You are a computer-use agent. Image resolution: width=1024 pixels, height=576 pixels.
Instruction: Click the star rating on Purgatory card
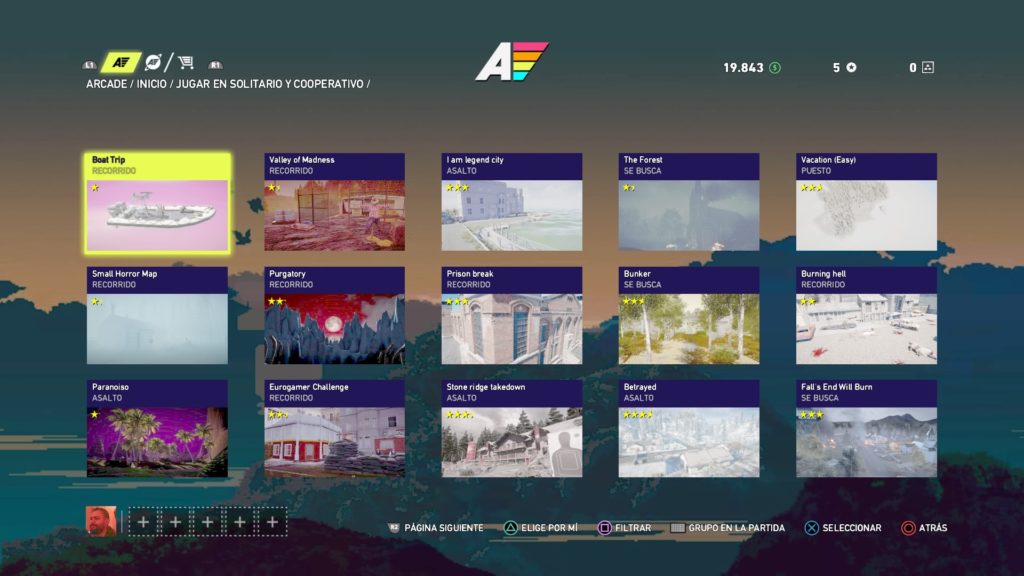pyautogui.click(x=276, y=301)
